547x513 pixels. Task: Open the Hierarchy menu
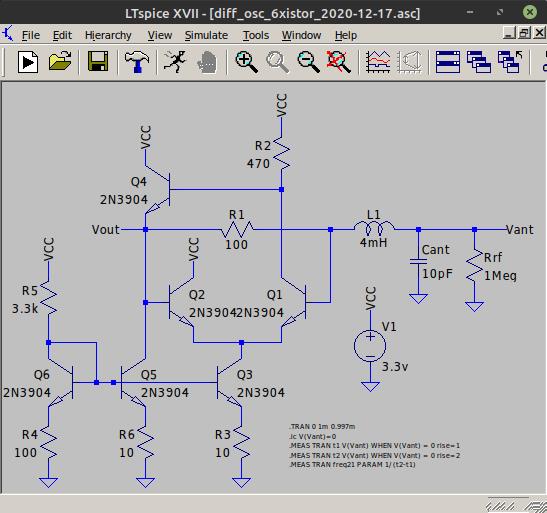click(108, 35)
